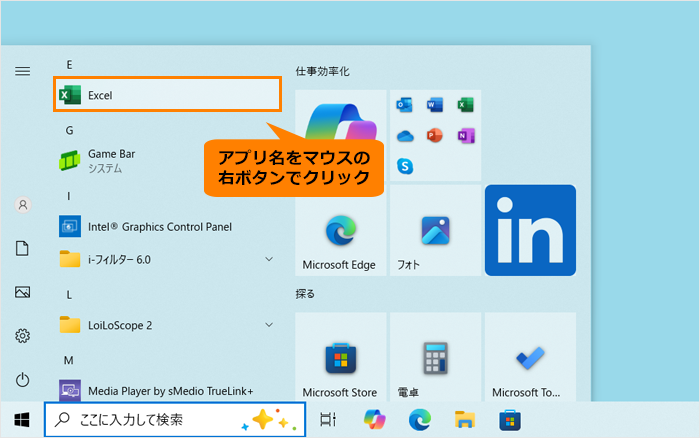Open the i-フィルター 6.0 folder
This screenshot has height=438, width=700.
pos(167,259)
